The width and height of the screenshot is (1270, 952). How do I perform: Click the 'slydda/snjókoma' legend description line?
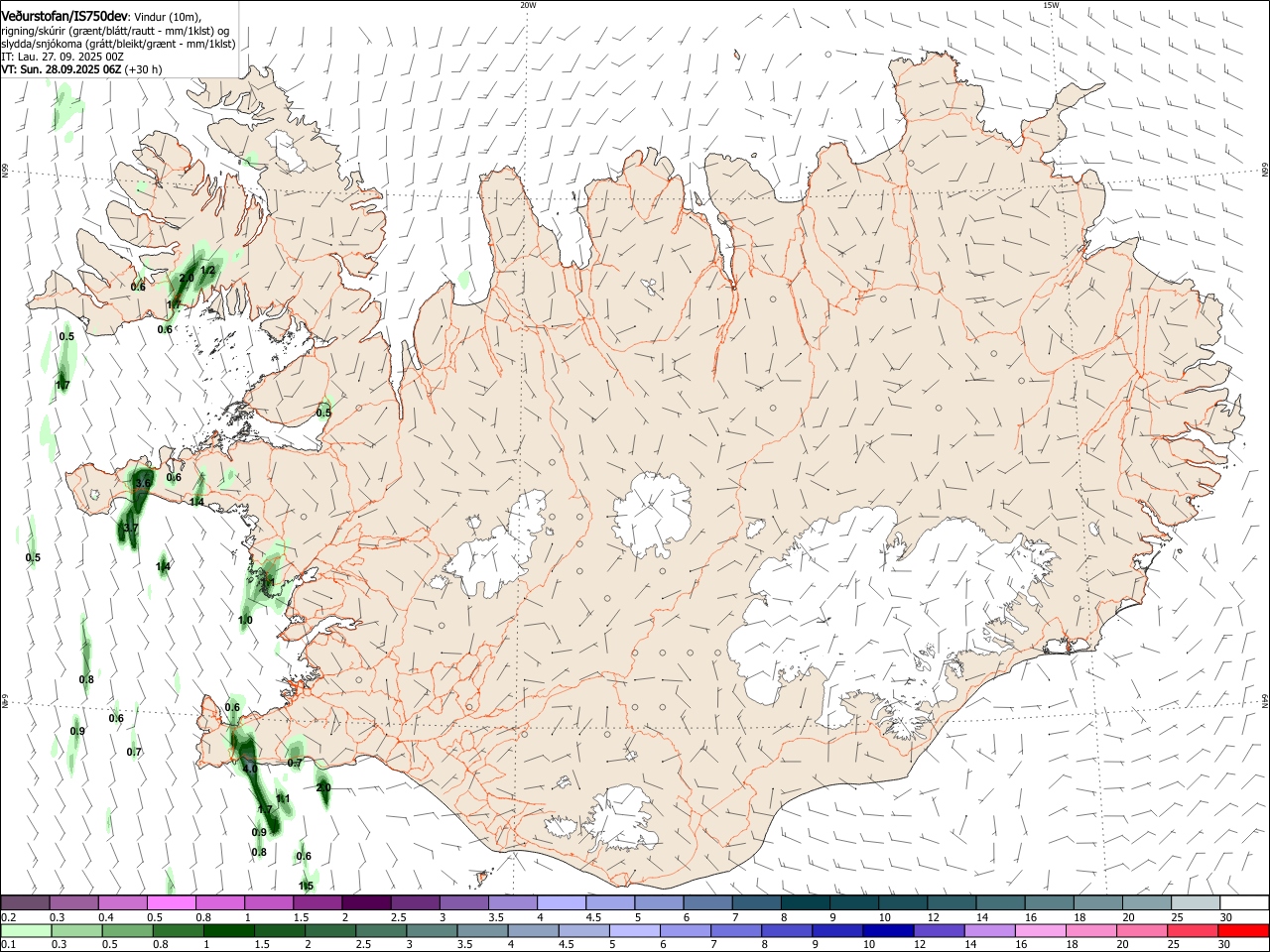tap(118, 44)
